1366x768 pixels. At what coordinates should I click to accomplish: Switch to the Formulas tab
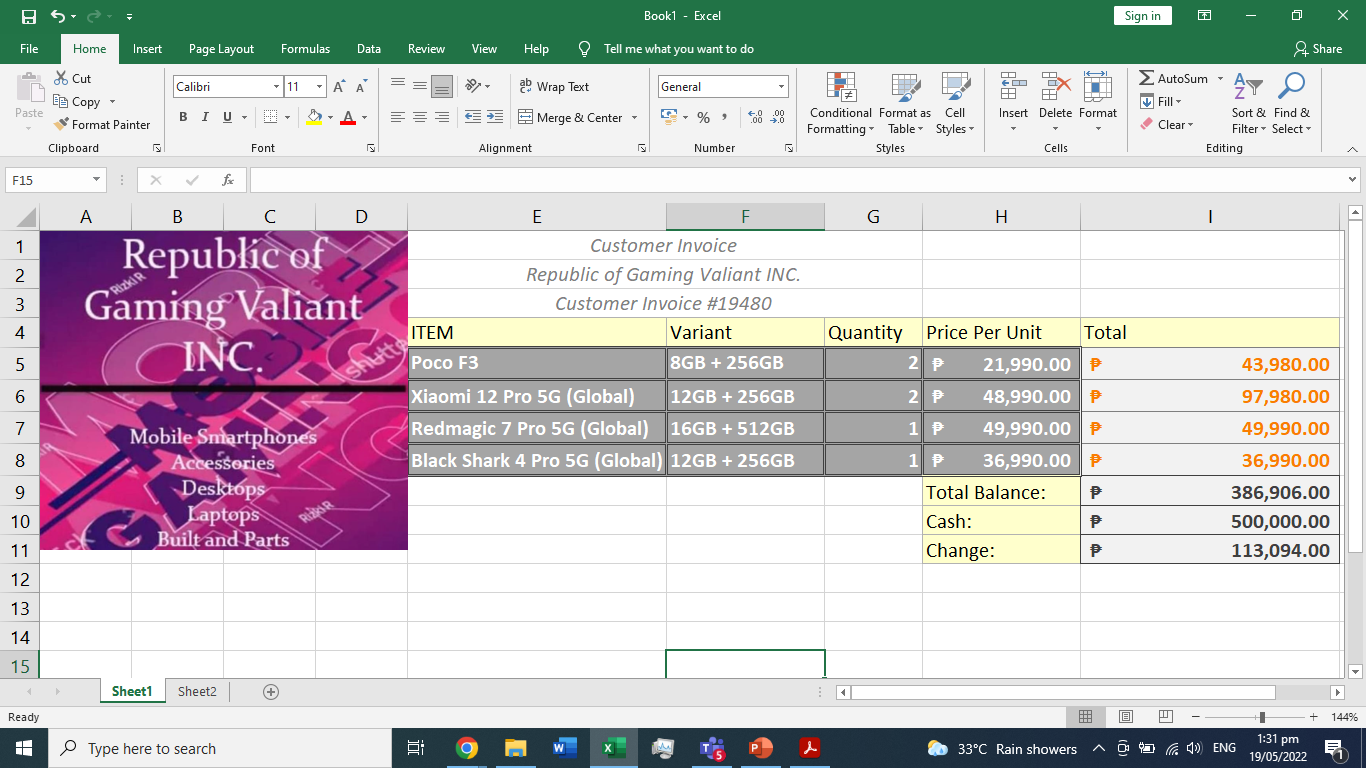[x=305, y=48]
